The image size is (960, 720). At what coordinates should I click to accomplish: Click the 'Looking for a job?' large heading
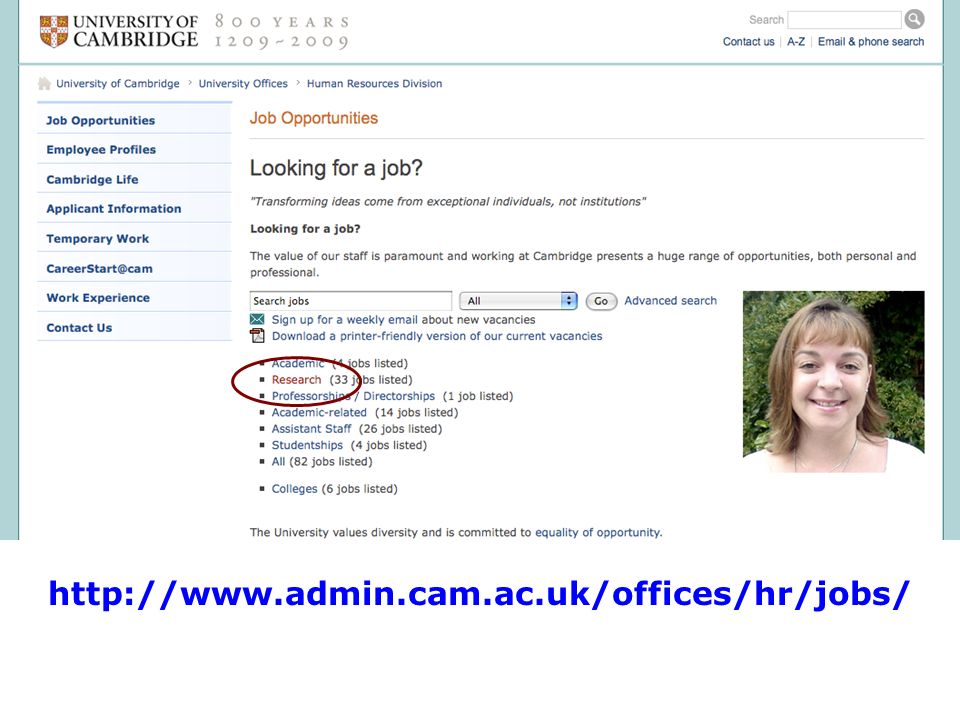click(336, 168)
